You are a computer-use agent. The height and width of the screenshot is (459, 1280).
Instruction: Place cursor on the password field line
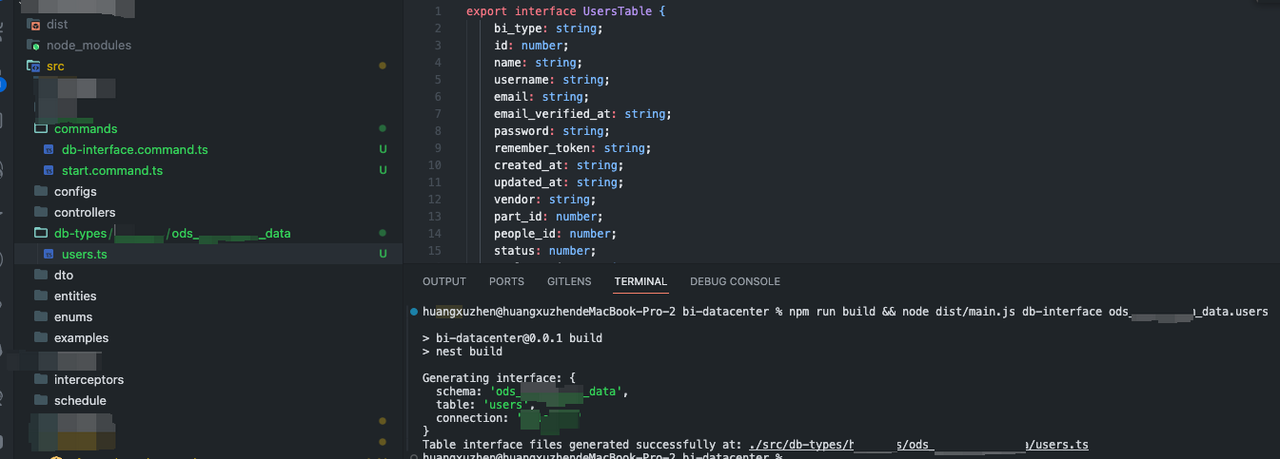[549, 131]
